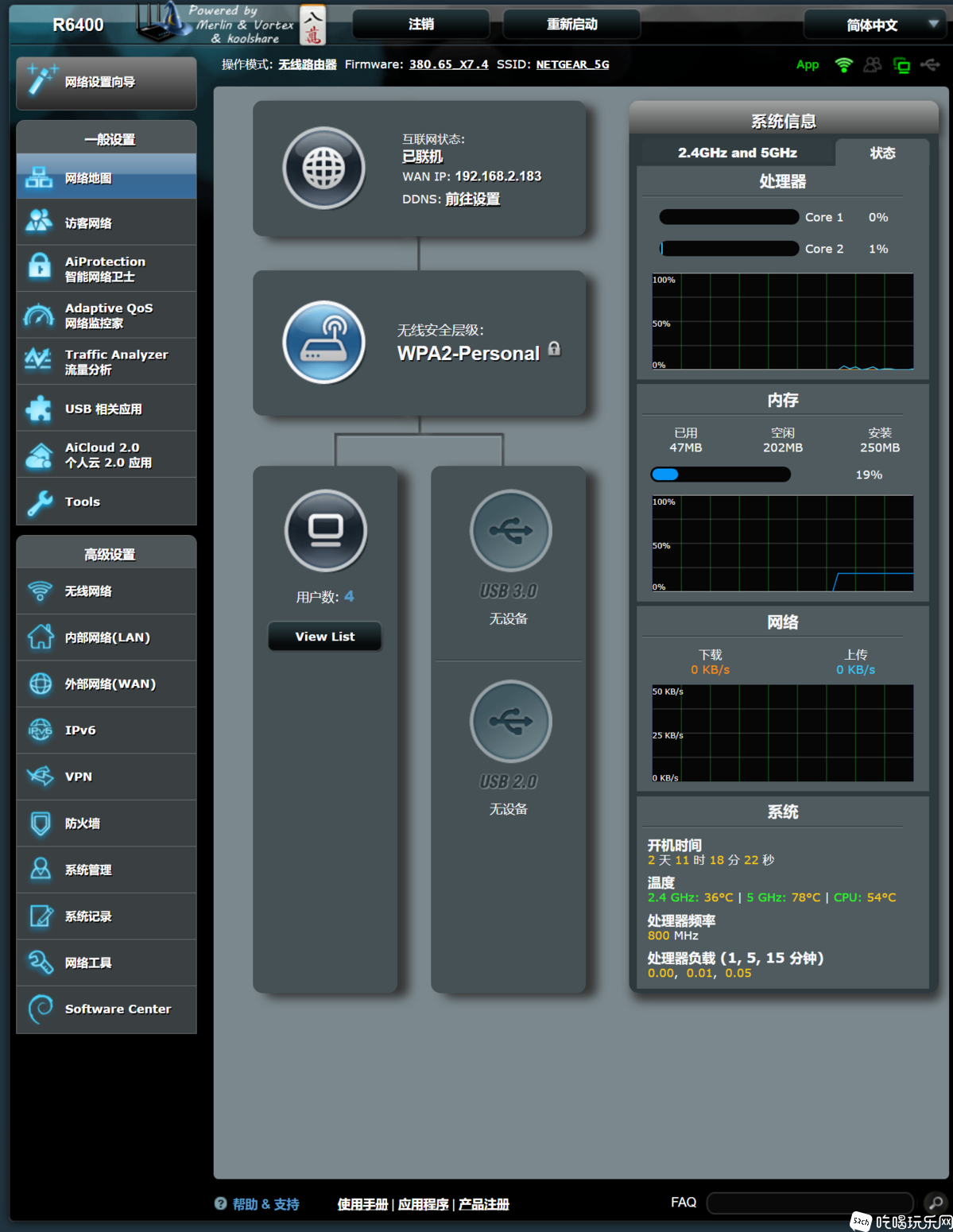Open the product registration link (产品注册)
953x1232 pixels.
tap(484, 1204)
